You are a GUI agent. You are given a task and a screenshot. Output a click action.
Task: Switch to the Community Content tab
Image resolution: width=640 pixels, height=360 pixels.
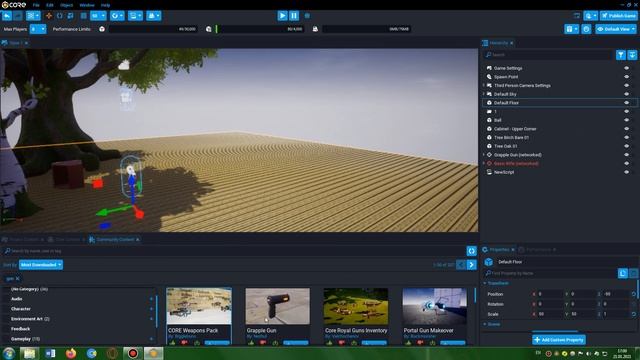115,240
